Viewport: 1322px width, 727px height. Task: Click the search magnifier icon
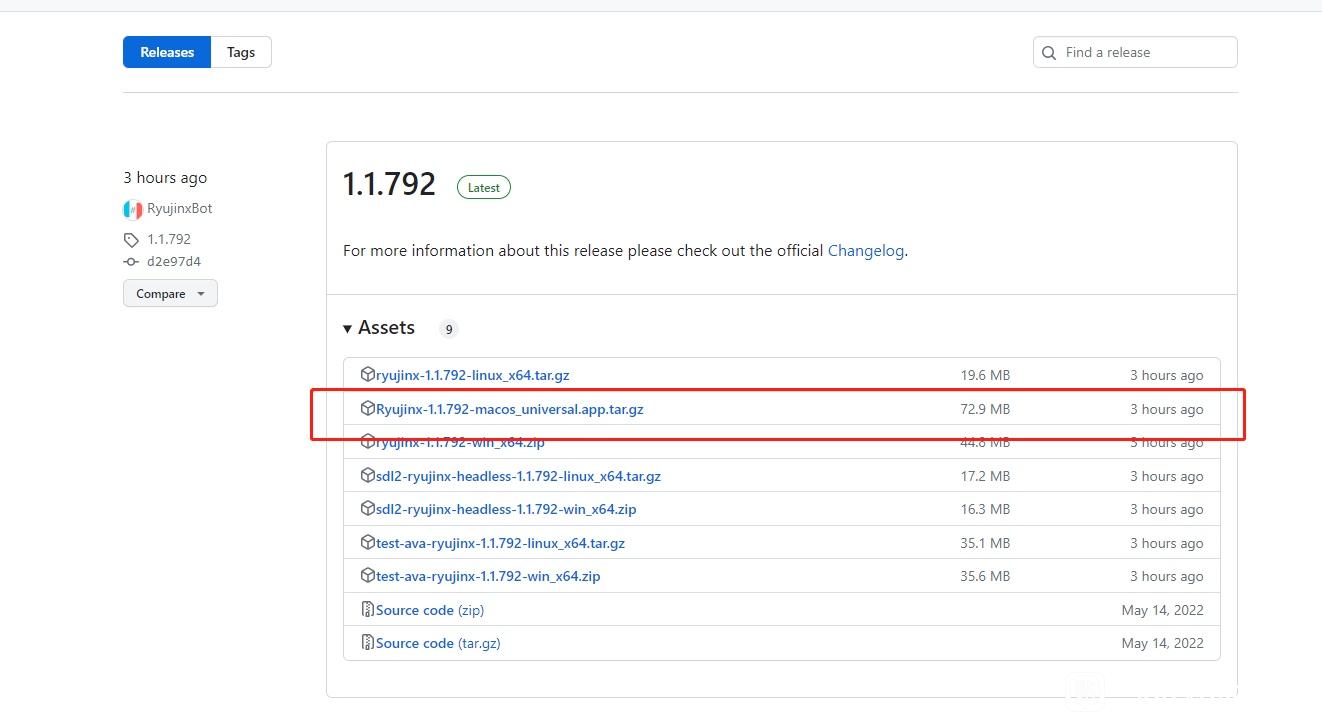[x=1049, y=53]
